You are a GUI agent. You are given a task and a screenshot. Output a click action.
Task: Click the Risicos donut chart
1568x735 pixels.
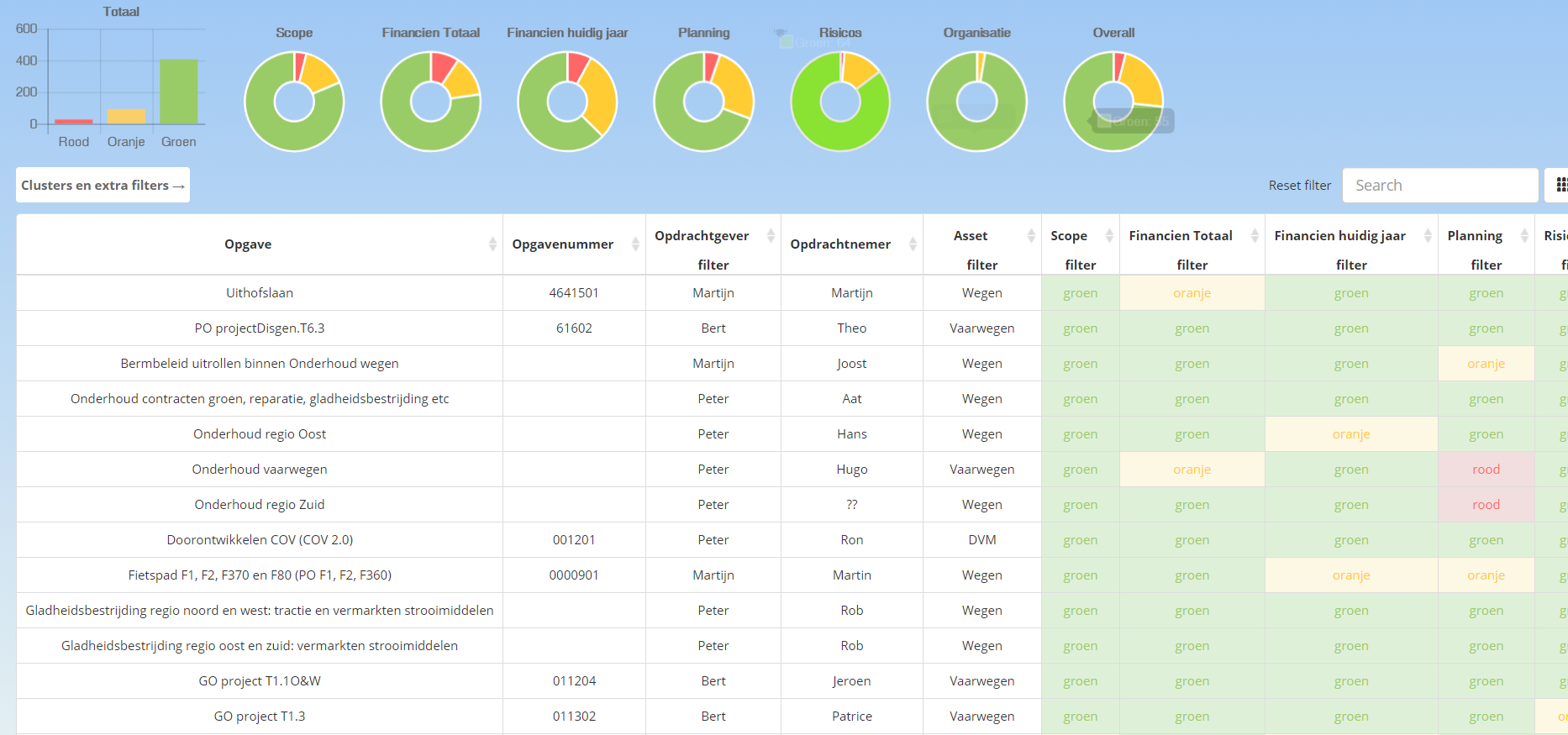(x=840, y=102)
